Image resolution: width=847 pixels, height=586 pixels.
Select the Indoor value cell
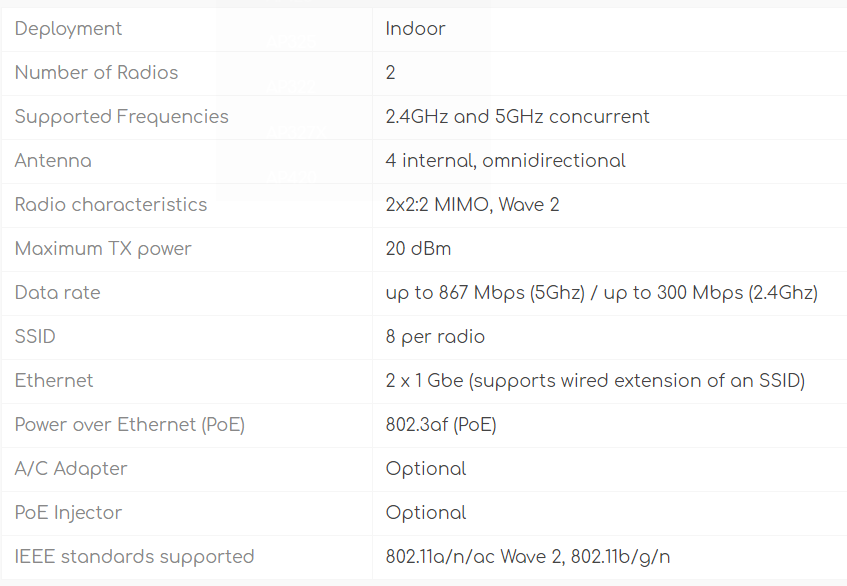415,29
